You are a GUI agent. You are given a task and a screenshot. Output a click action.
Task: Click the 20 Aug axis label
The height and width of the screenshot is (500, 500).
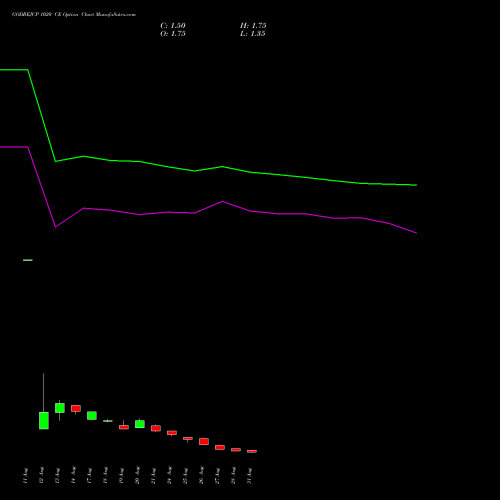138,476
